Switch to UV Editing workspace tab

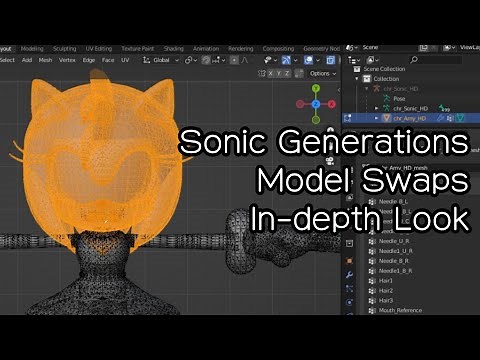pyautogui.click(x=99, y=49)
